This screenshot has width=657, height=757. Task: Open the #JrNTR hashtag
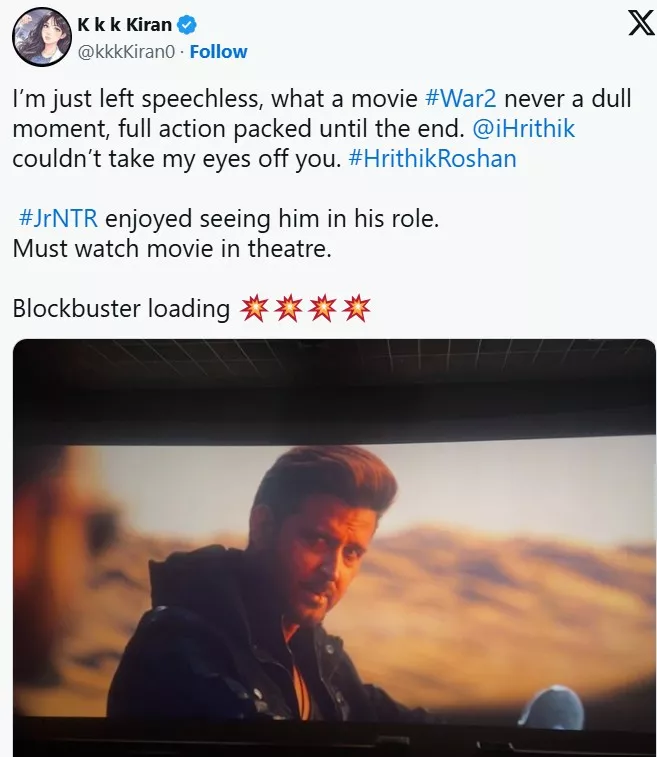point(58,219)
